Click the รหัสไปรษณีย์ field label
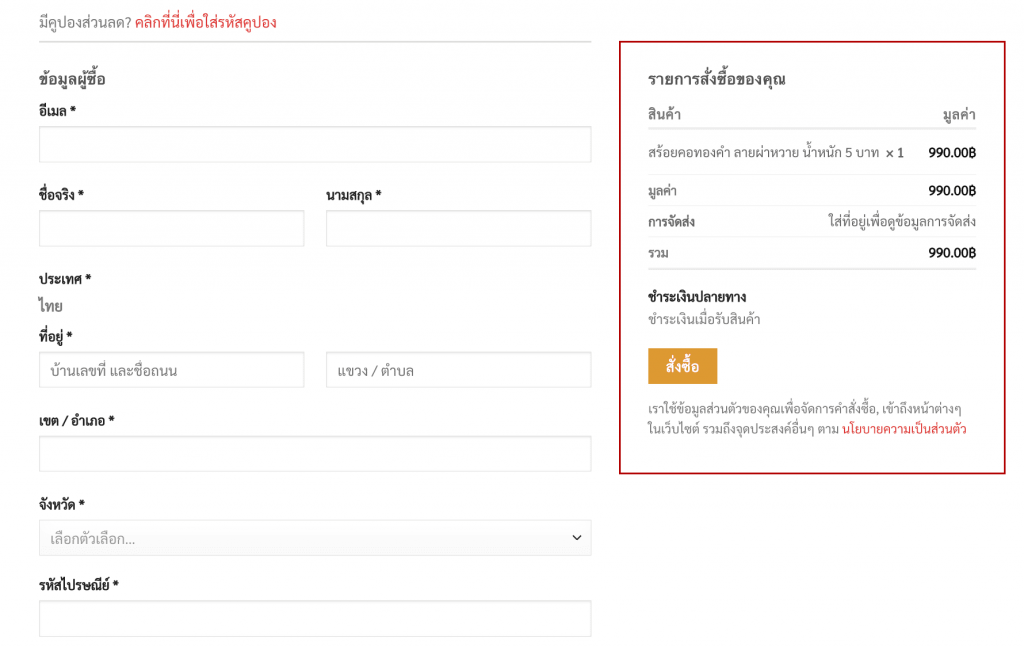The width and height of the screenshot is (1024, 647). pos(77,584)
